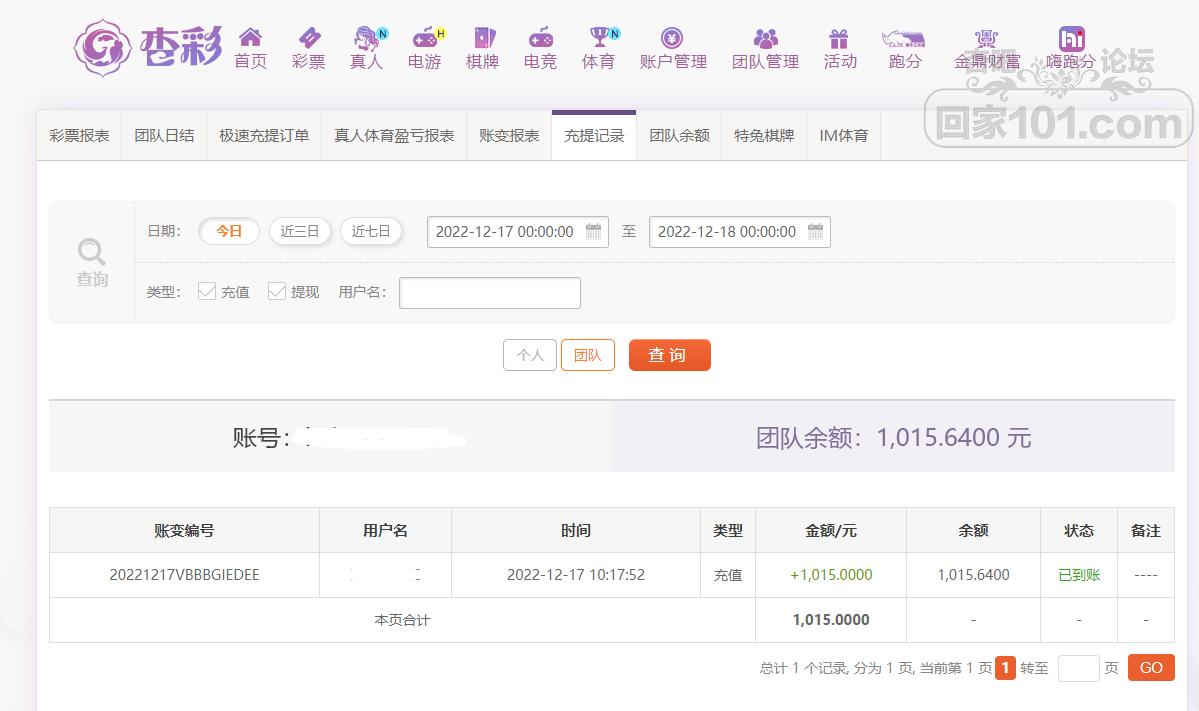Image resolution: width=1199 pixels, height=711 pixels.
Task: Click the 彩票 lottery icon
Action: 308,39
